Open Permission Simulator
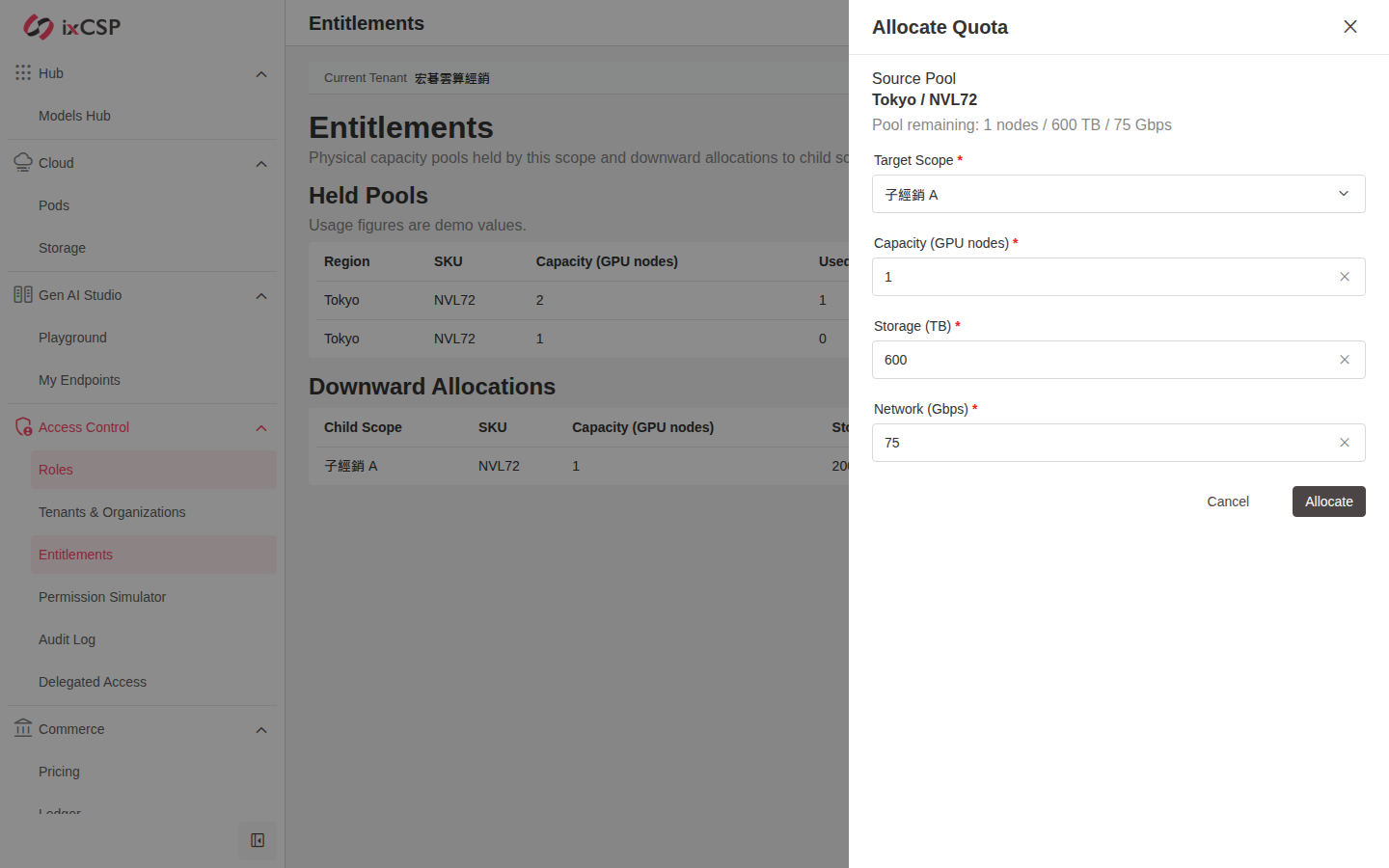This screenshot has height=868, width=1389. 153,597
